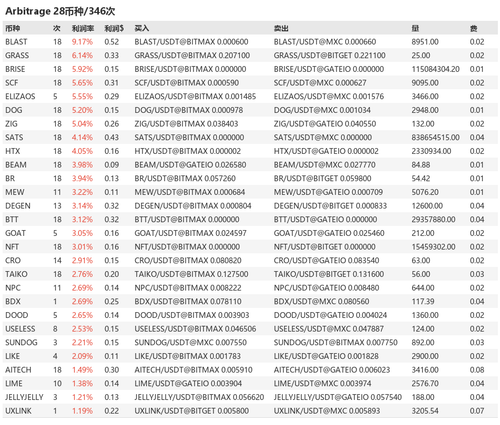Screen dimensions: 500x425
Task: Select GRASS/USDT@BITMAX 0.207100 buy cell
Action: 192,56
